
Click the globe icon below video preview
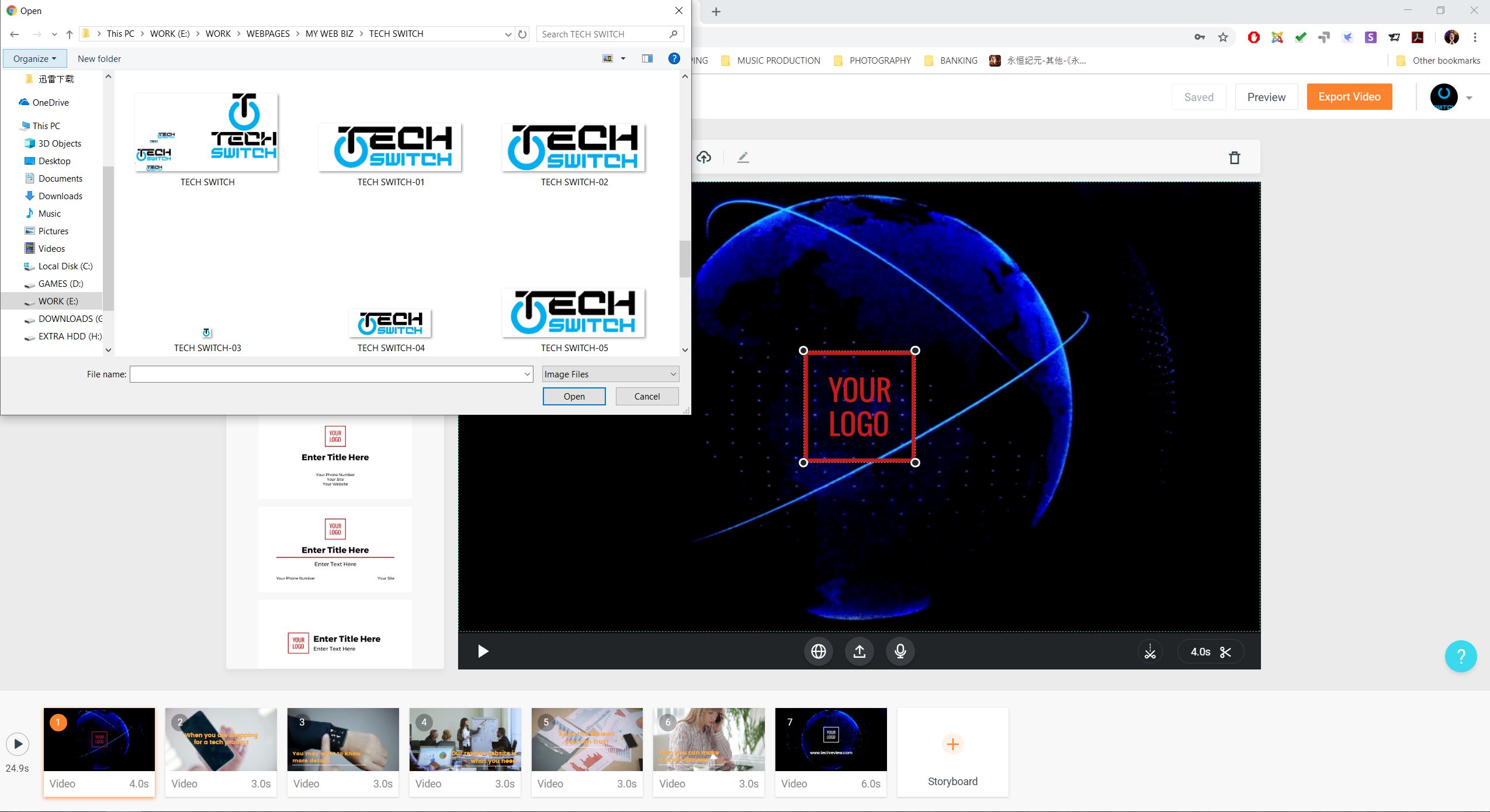(818, 651)
